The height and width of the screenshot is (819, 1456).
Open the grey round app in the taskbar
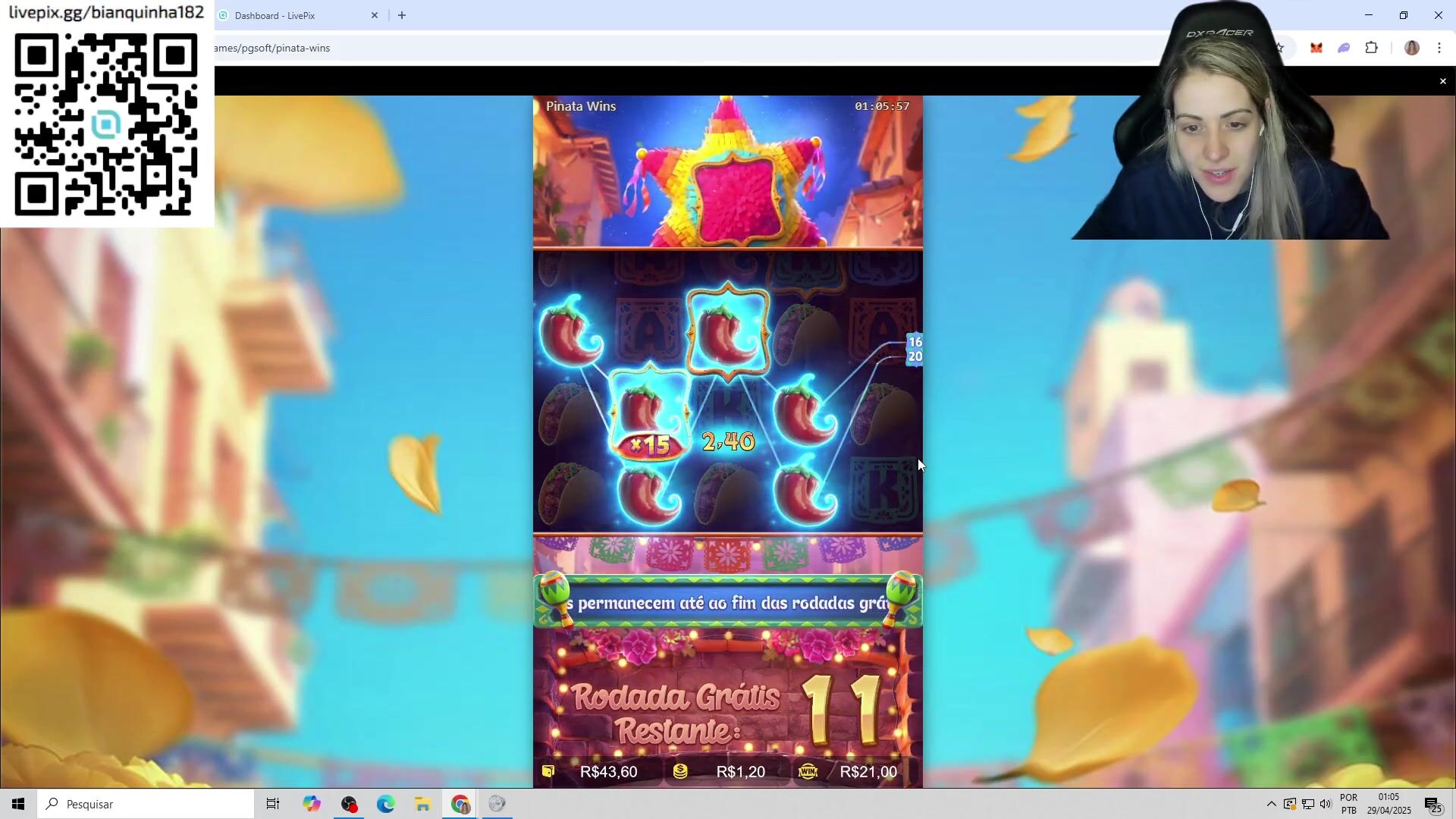point(497,804)
